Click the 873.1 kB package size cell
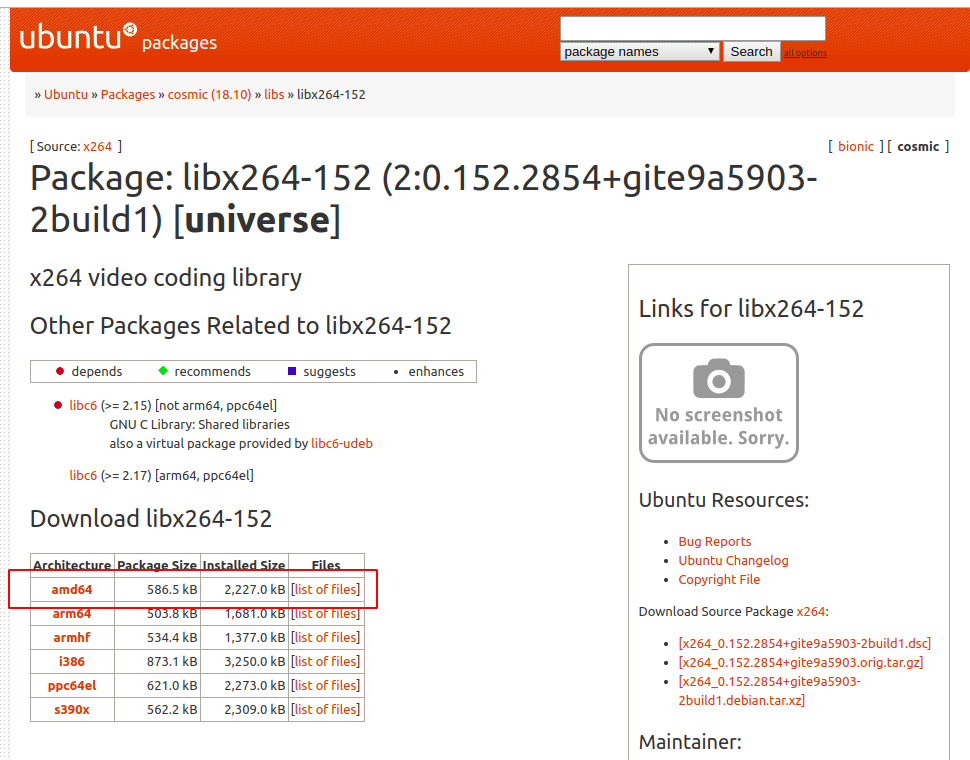 [158, 662]
